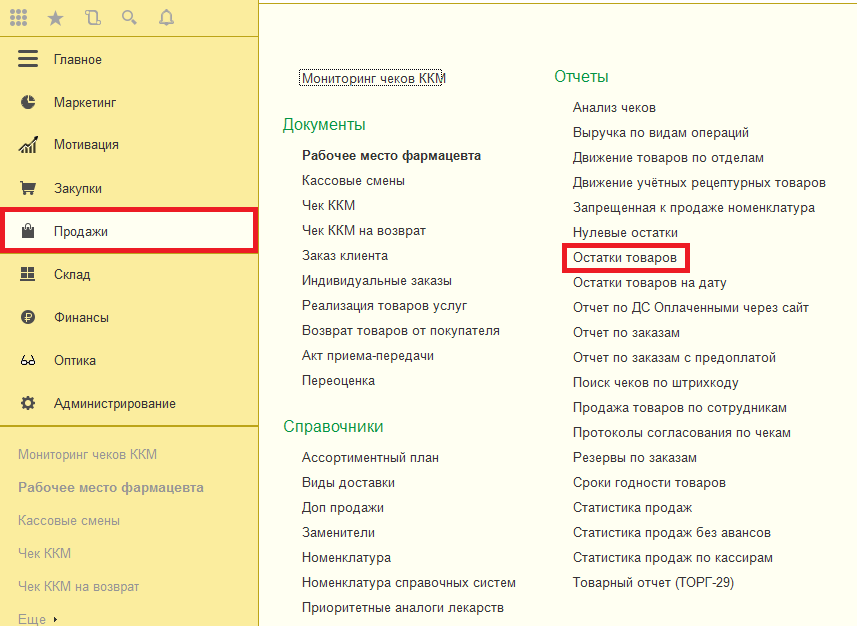Click the Favorites star icon
Screen dimensions: 857x626
55,17
